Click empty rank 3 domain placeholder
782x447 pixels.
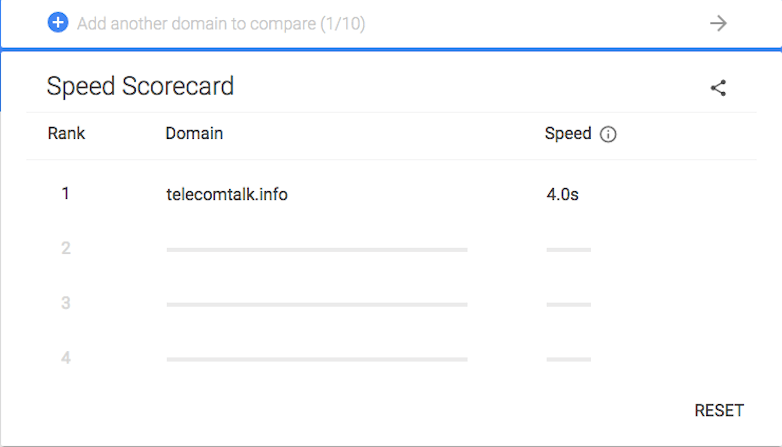click(x=317, y=304)
